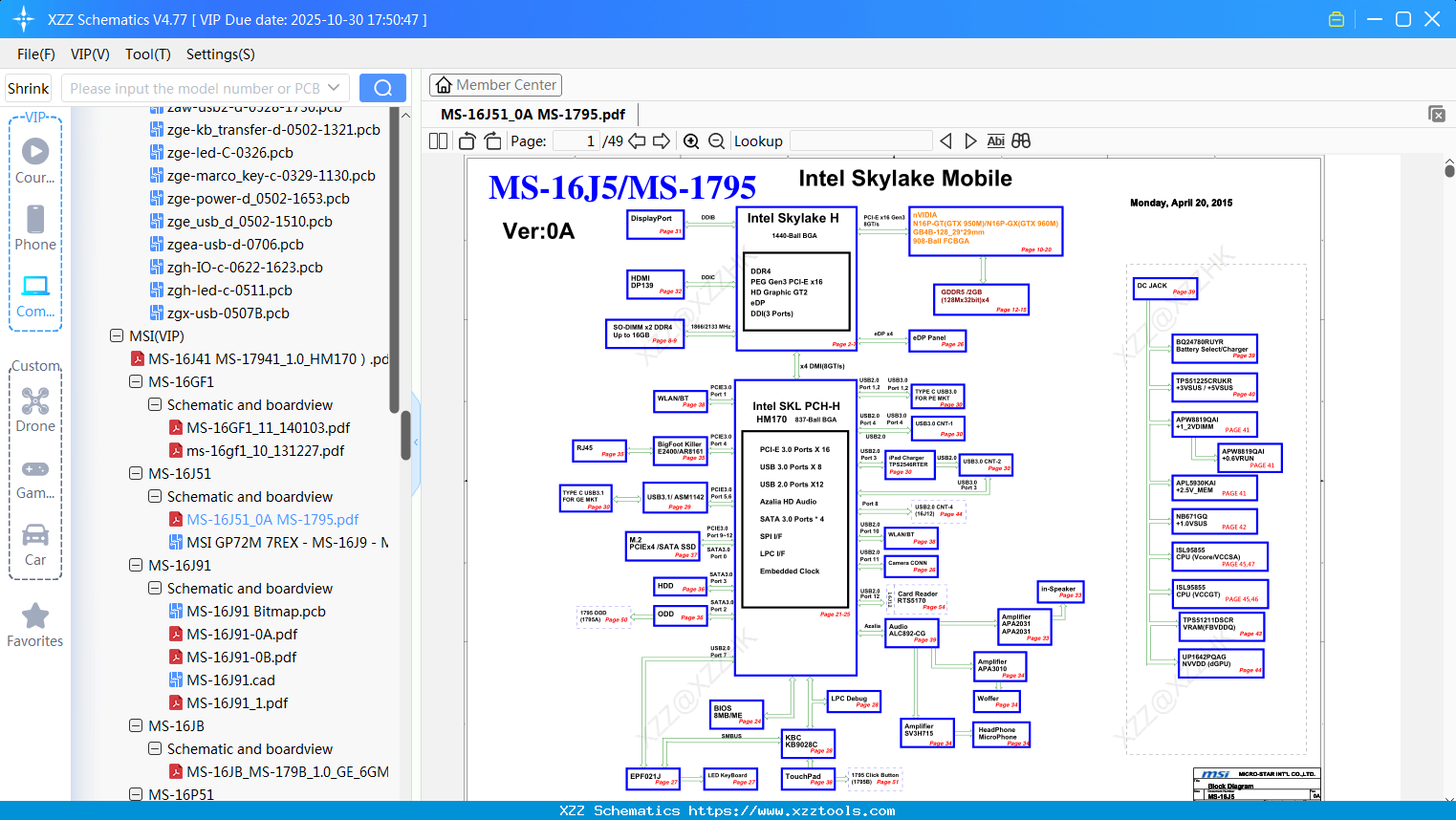Collapse the MSI(VIP) tree node
Image resolution: width=1456 pixels, height=820 pixels.
117,336
